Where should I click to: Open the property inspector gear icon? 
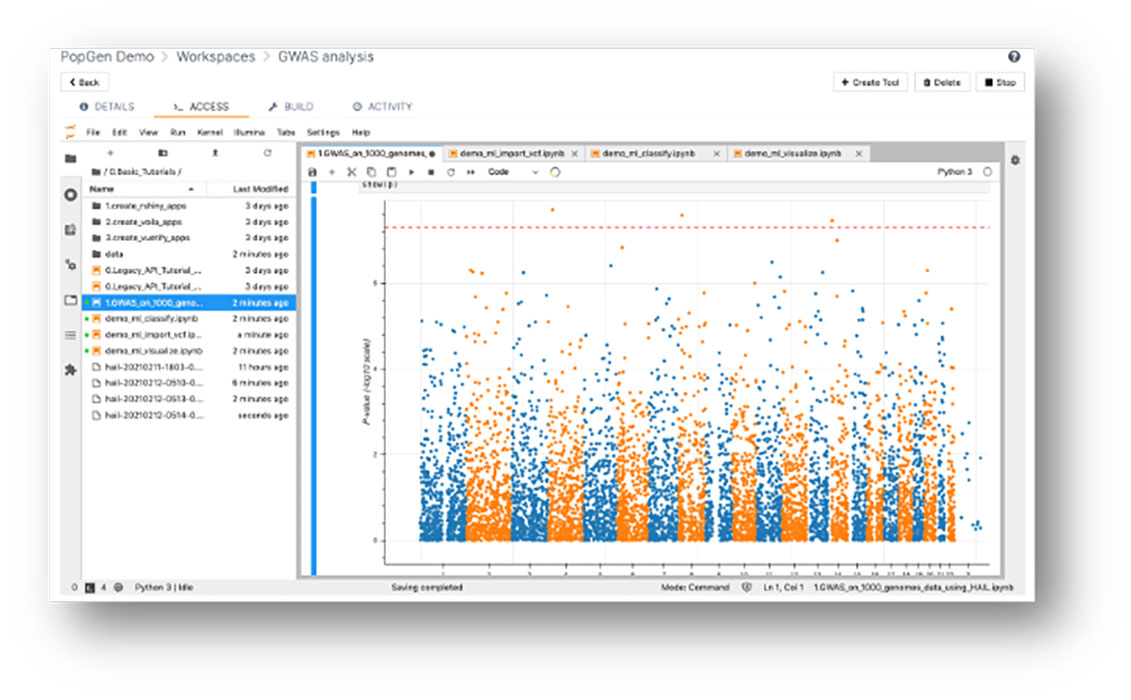1015,160
